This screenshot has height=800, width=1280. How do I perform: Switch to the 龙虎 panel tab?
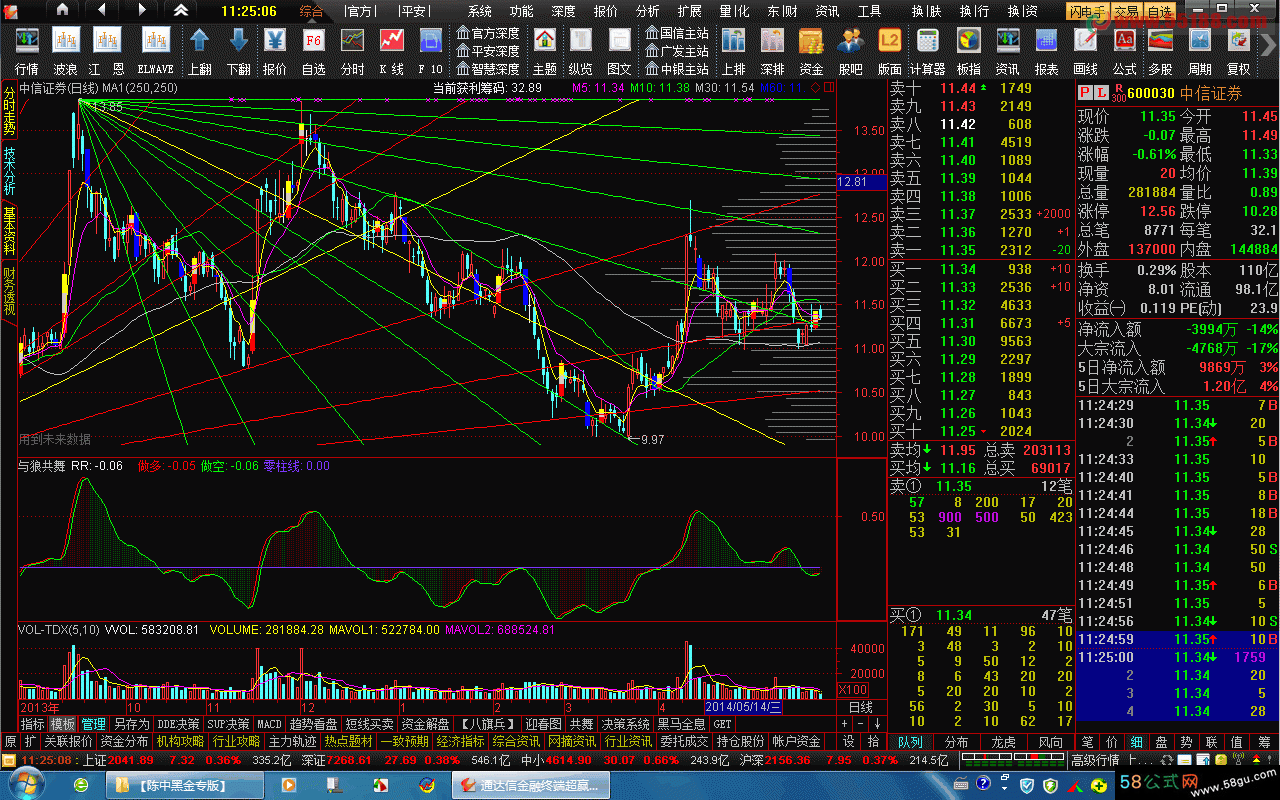pos(1003,741)
